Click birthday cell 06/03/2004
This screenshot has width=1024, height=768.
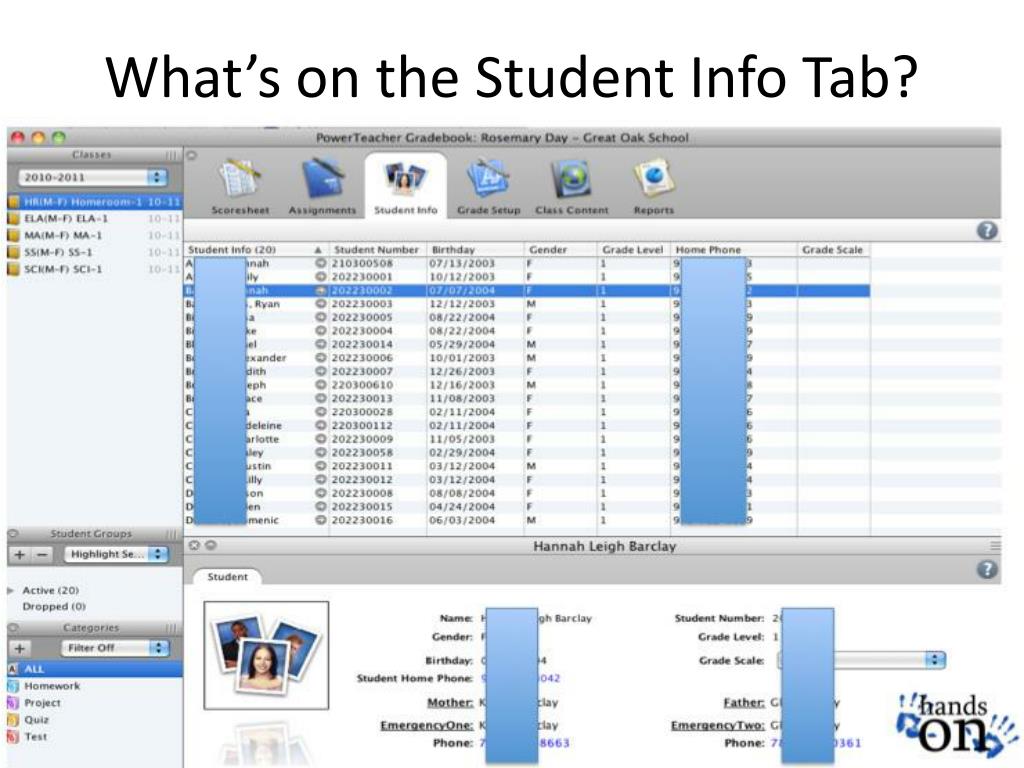pyautogui.click(x=462, y=520)
